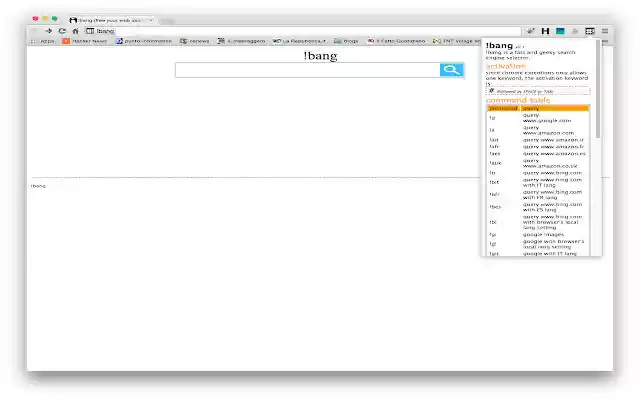Open La Repubblica bookmark
The width and height of the screenshot is (640, 400).
pyautogui.click(x=300, y=41)
